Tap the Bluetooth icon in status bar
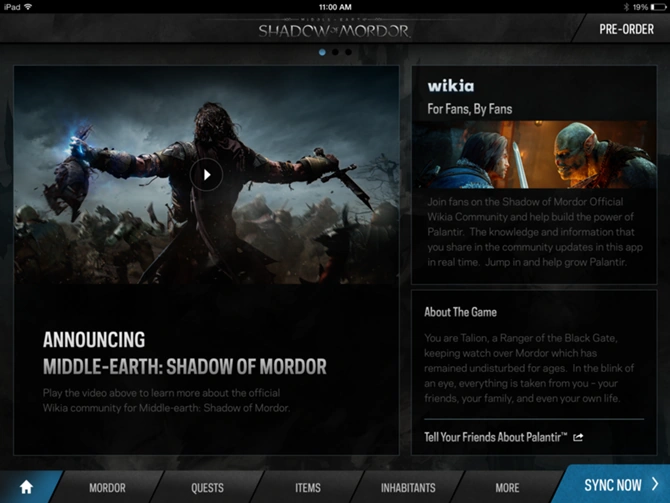The height and width of the screenshot is (503, 670). click(626, 7)
